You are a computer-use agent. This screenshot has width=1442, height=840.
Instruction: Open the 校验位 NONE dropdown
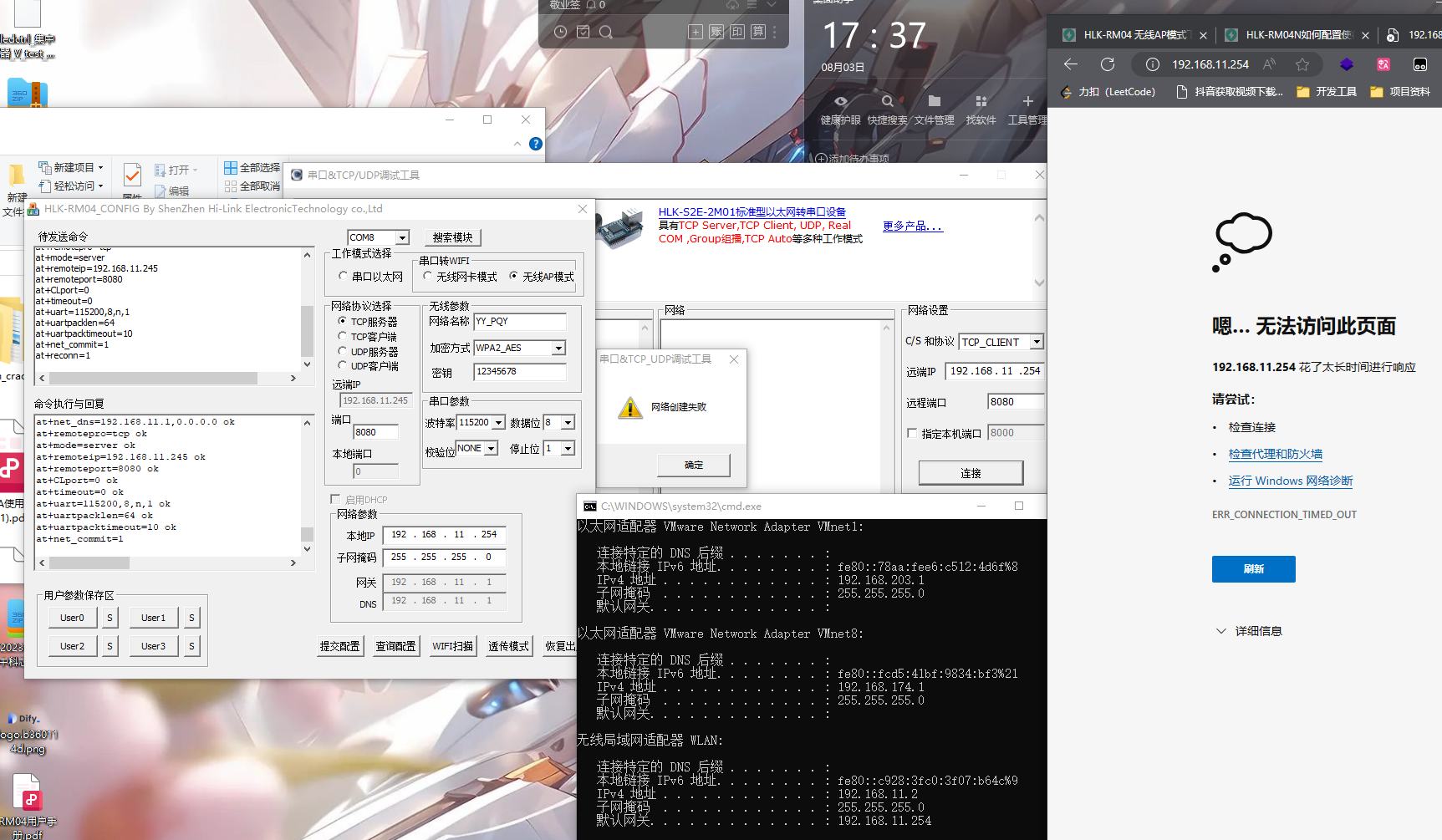[492, 449]
